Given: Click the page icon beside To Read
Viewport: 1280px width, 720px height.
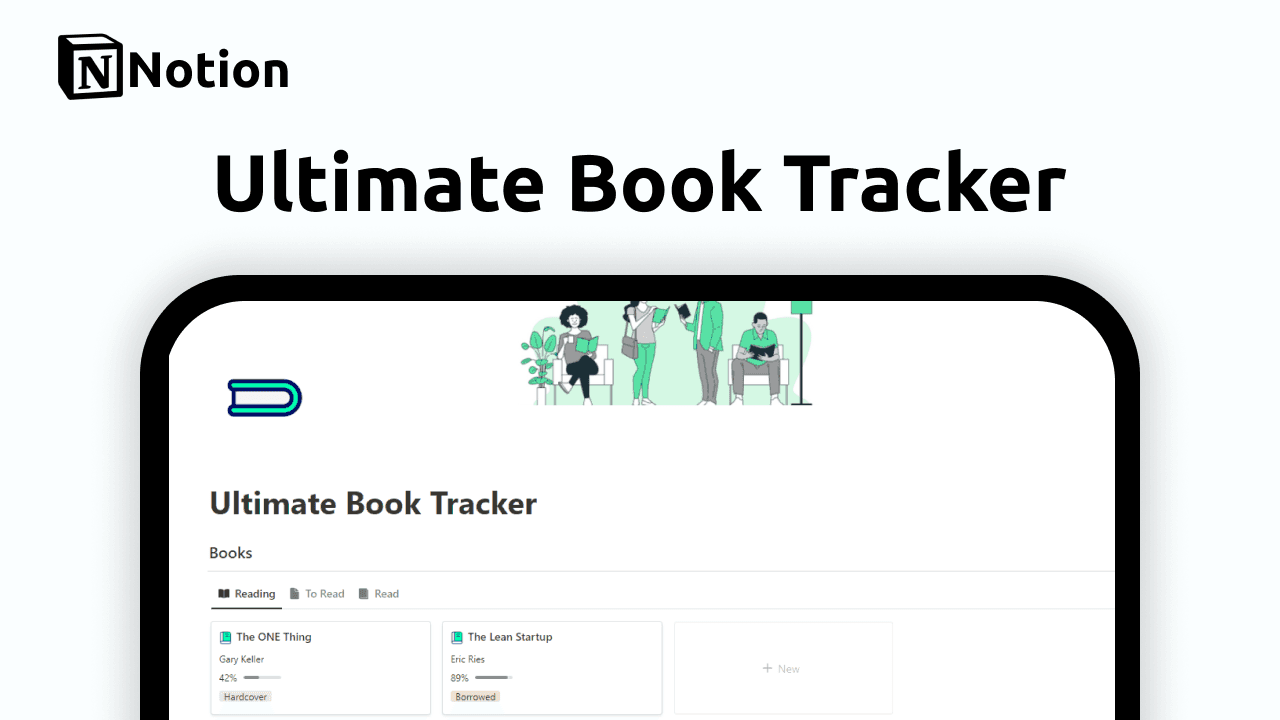Looking at the screenshot, I should coord(295,594).
